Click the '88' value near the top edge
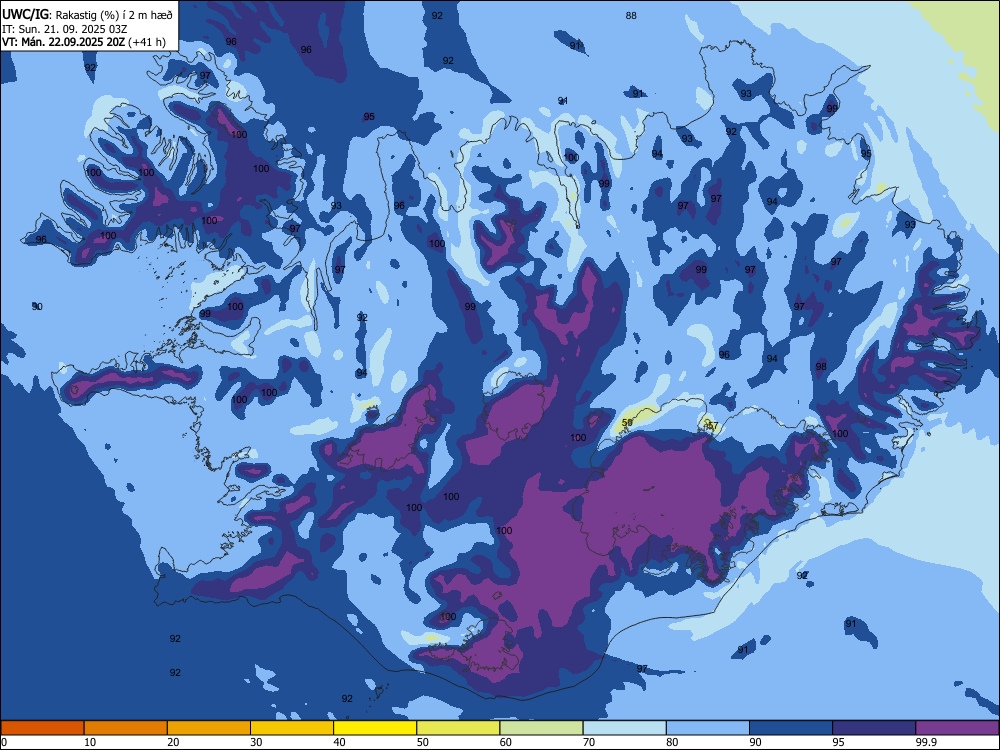 point(631,15)
